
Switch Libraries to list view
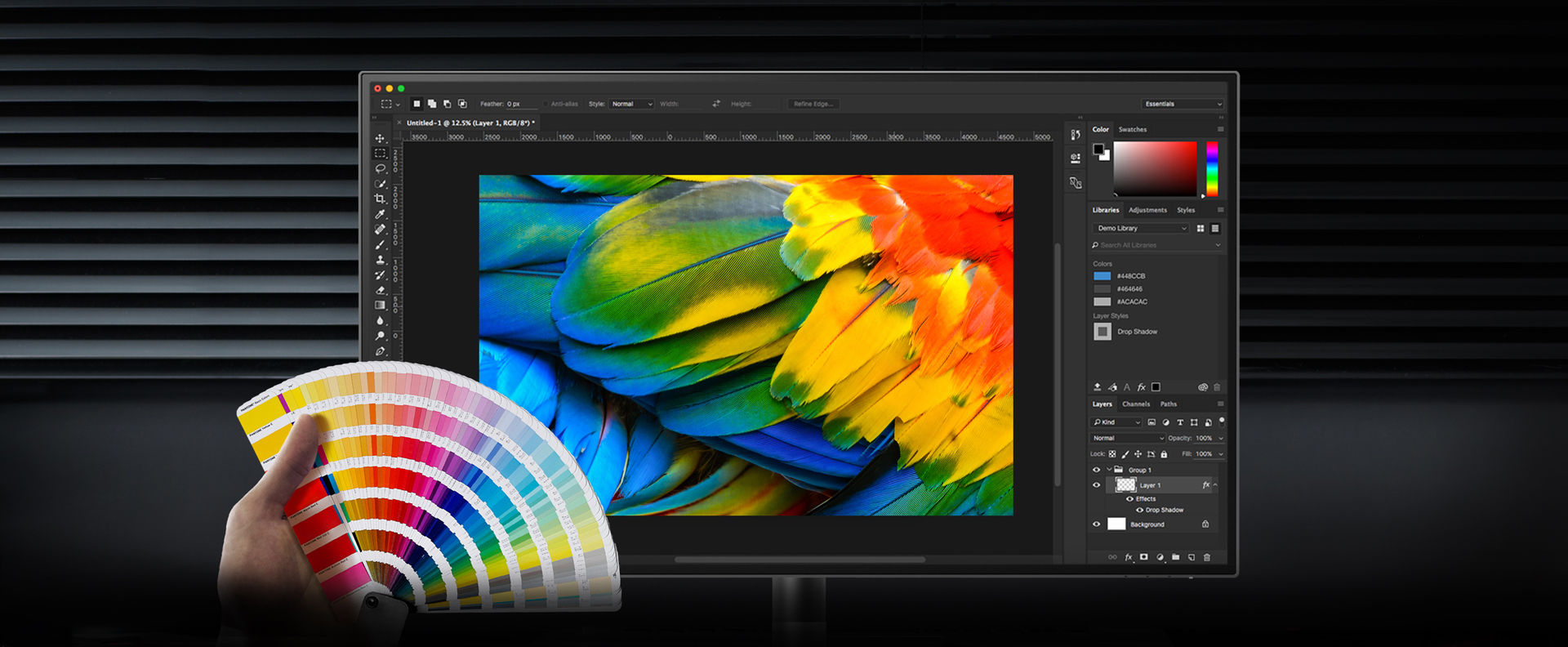click(x=1215, y=229)
